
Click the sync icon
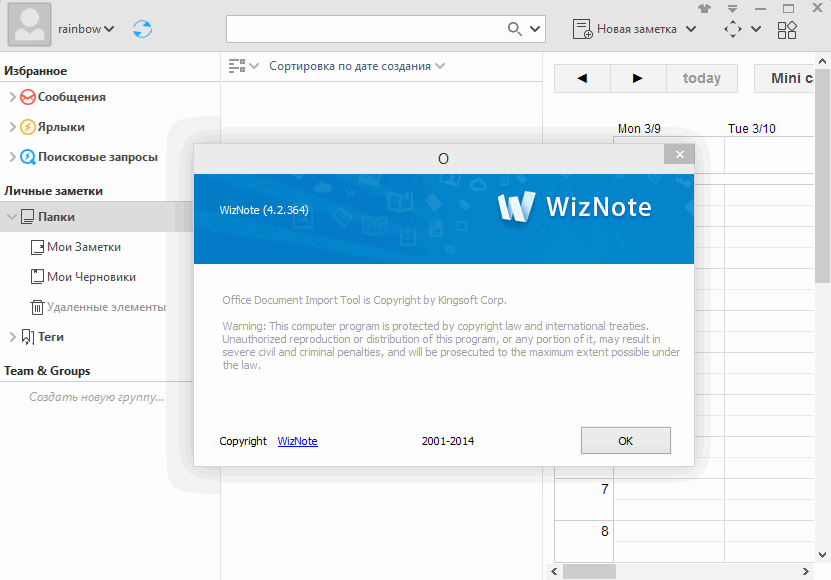coord(142,29)
